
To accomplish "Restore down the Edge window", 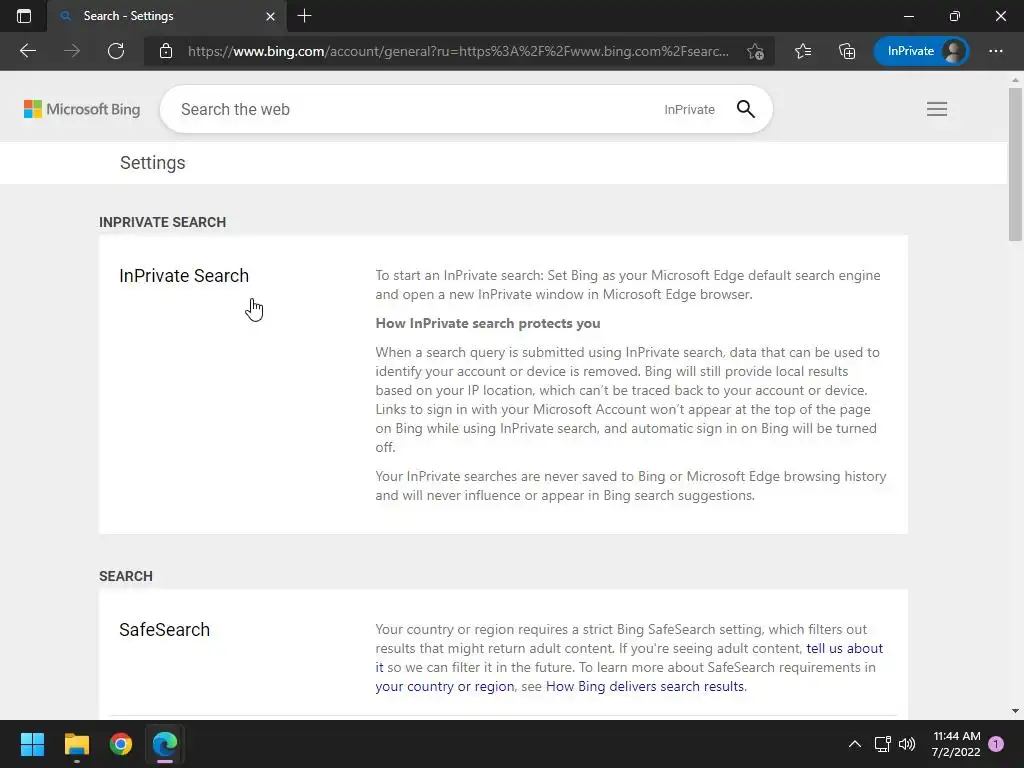I will tap(955, 16).
